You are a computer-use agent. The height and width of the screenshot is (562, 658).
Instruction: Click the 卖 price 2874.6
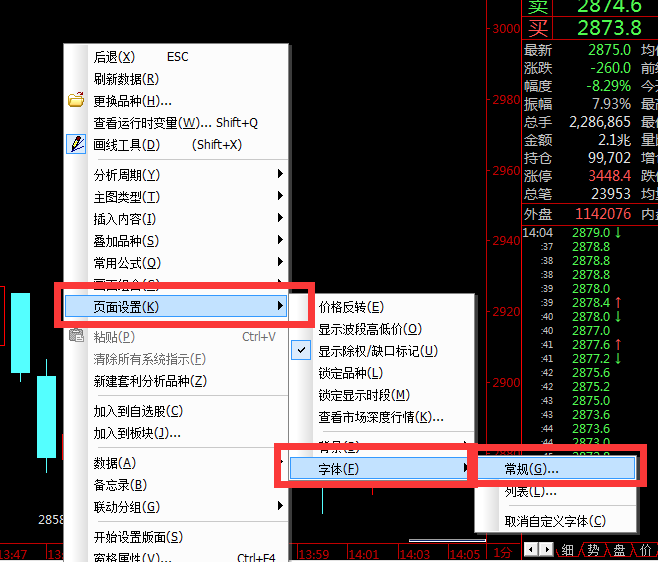click(609, 6)
